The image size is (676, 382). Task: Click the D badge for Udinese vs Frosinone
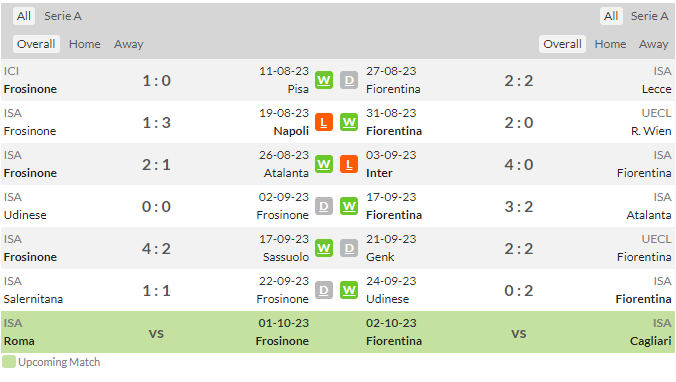[323, 207]
